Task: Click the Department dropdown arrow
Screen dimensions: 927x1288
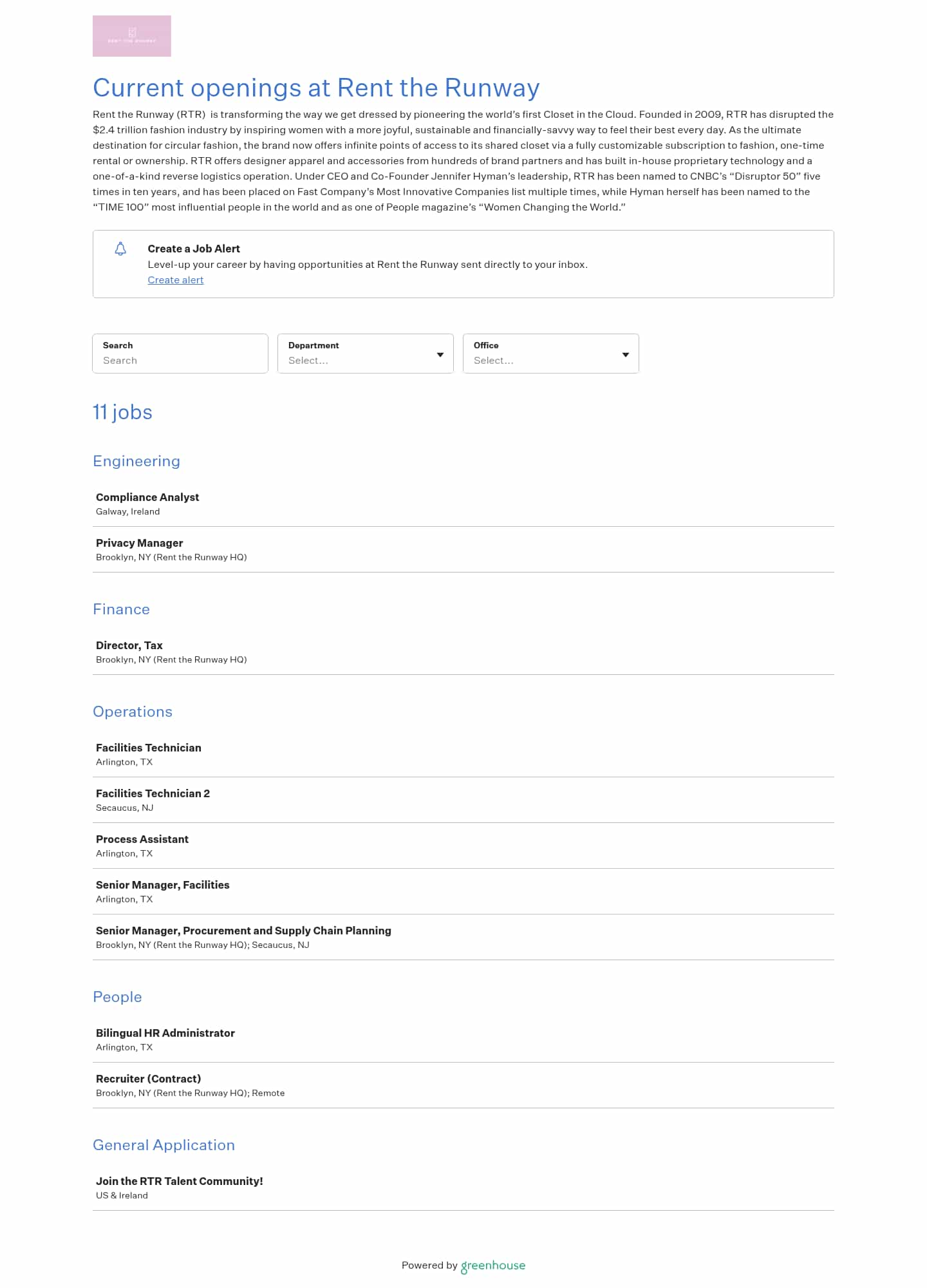Action: click(440, 355)
